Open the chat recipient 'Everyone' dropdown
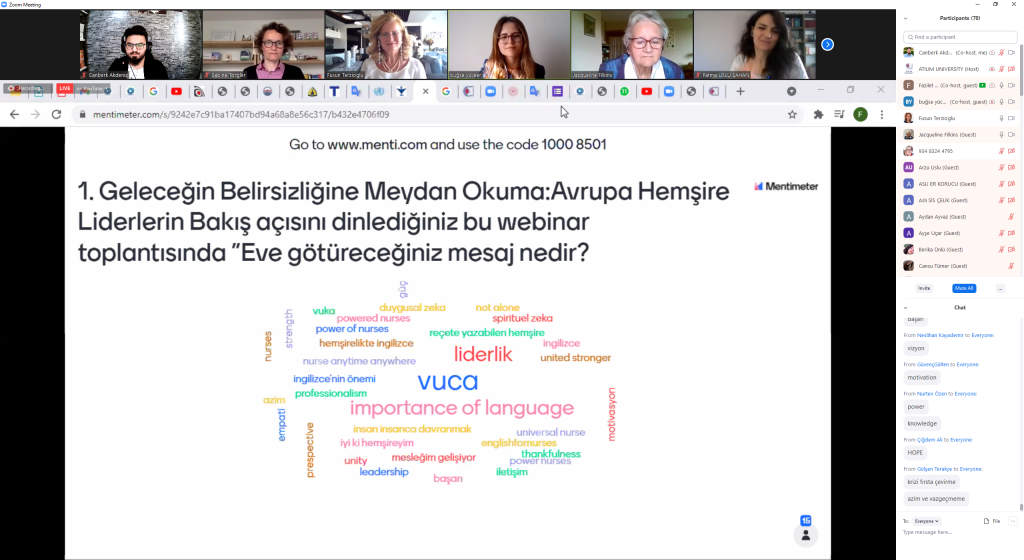Image resolution: width=1024 pixels, height=560 pixels. (927, 521)
